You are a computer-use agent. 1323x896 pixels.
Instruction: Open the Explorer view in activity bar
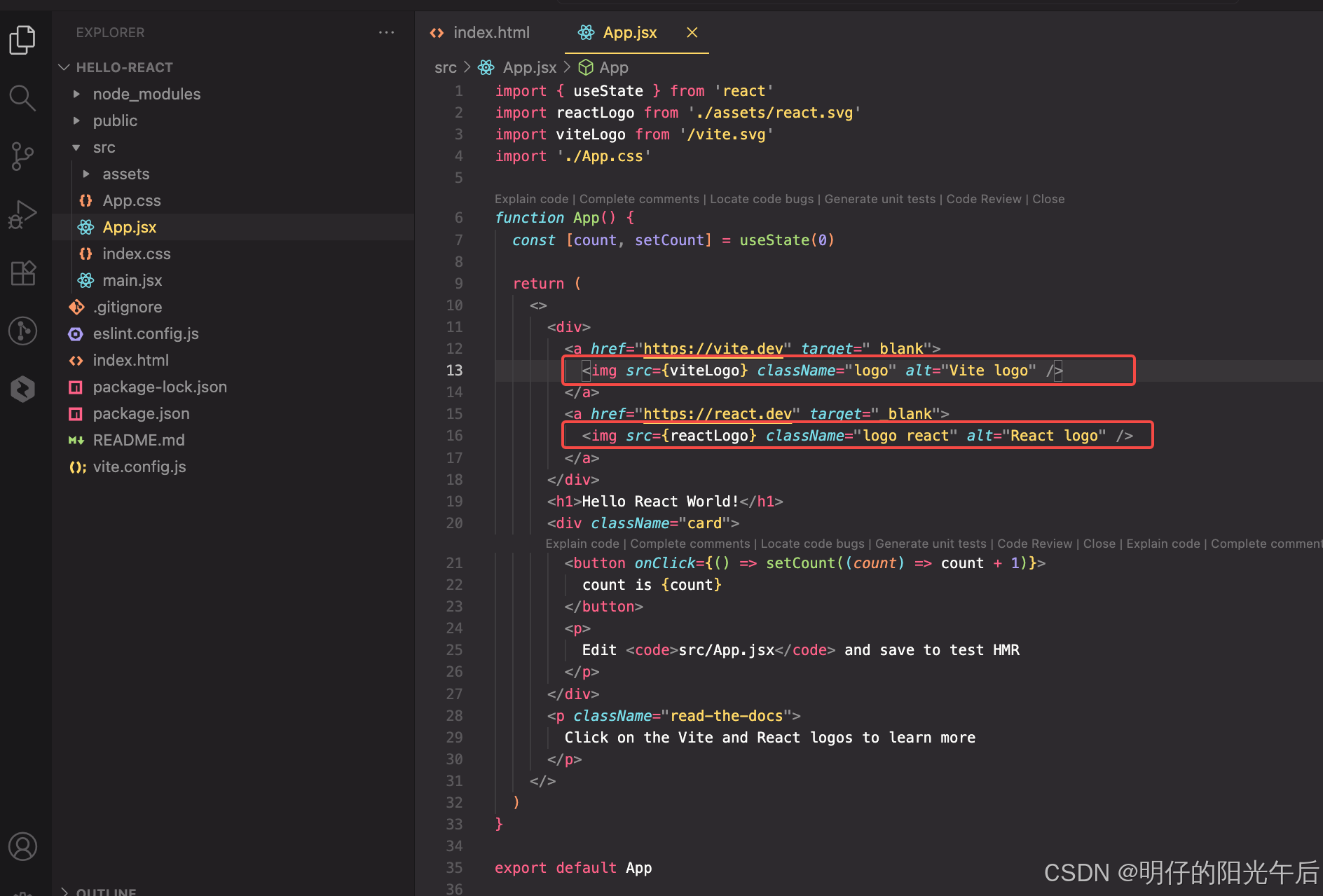(x=22, y=39)
